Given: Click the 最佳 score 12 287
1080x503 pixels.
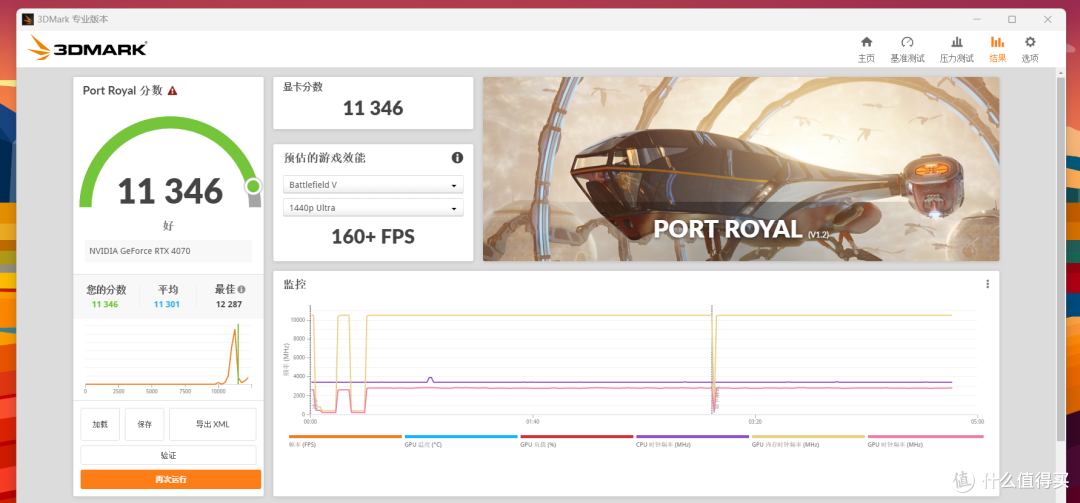Looking at the screenshot, I should (229, 304).
